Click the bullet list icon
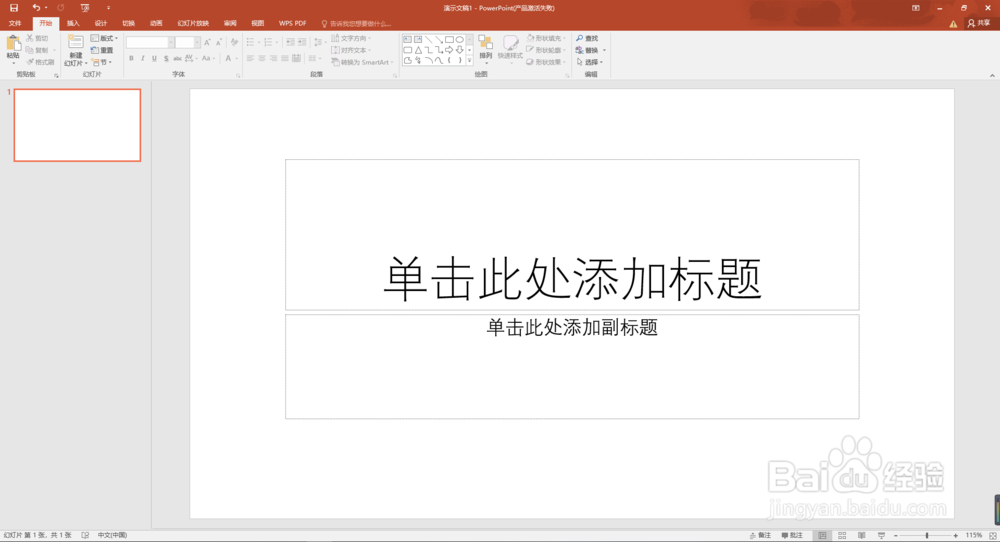The height and width of the screenshot is (542, 1000). pos(251,42)
